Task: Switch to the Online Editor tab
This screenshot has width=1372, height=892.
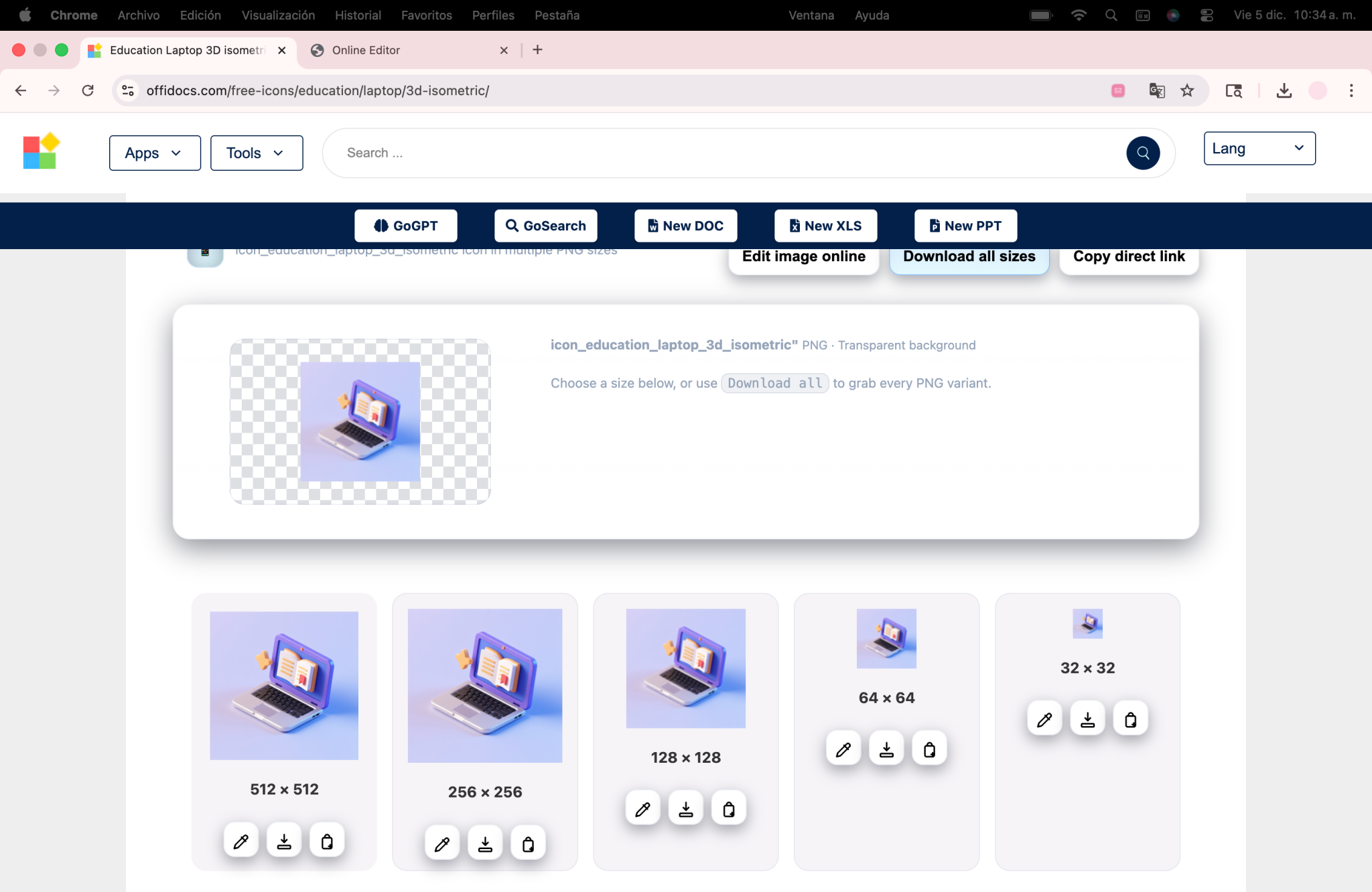Action: 409,50
